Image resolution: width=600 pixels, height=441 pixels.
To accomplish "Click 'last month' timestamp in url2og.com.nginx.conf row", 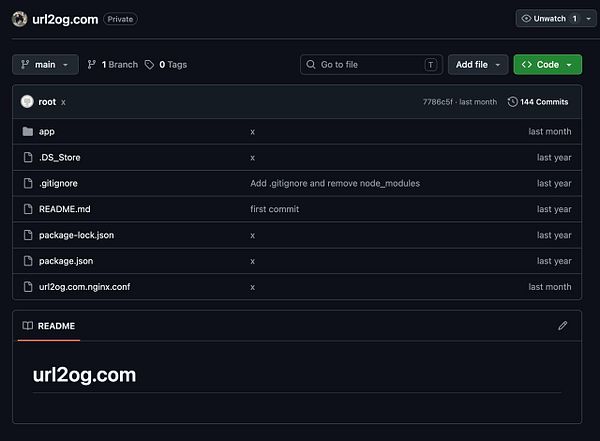I will 549,287.
